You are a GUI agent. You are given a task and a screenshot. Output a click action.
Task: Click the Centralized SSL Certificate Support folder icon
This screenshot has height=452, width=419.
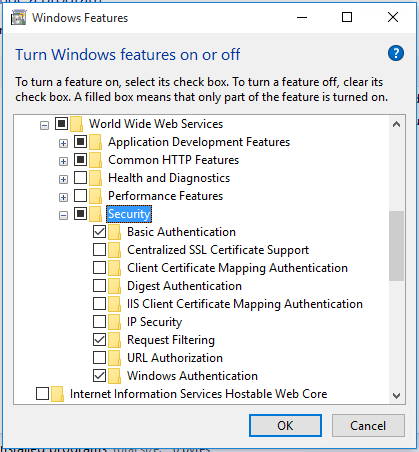pos(115,250)
